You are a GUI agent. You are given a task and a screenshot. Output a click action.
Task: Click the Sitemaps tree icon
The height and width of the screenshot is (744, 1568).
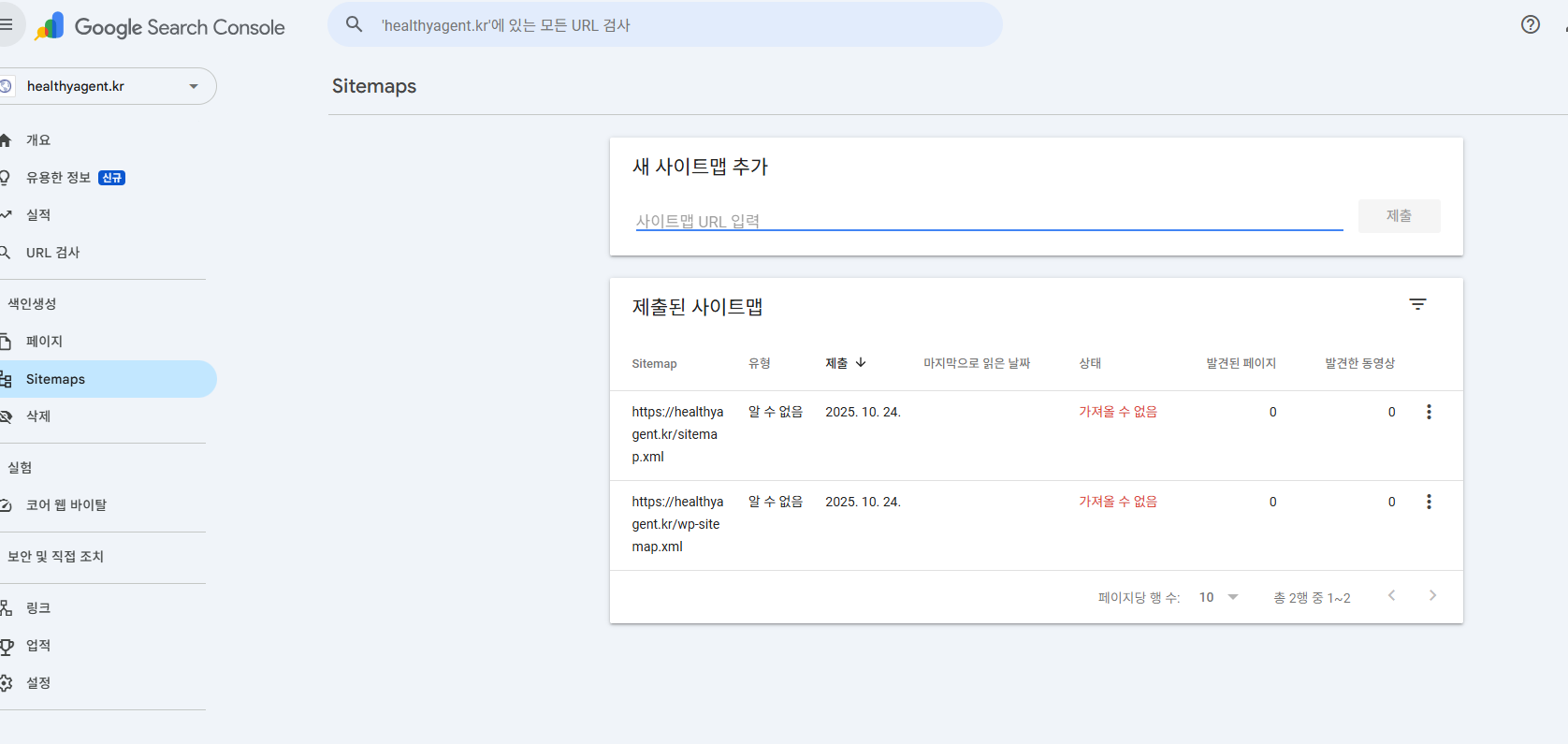click(x=6, y=379)
